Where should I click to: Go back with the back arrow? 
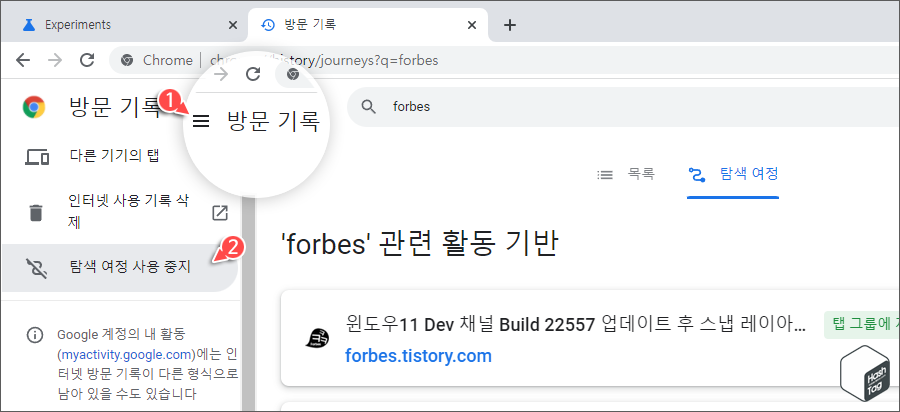[23, 60]
